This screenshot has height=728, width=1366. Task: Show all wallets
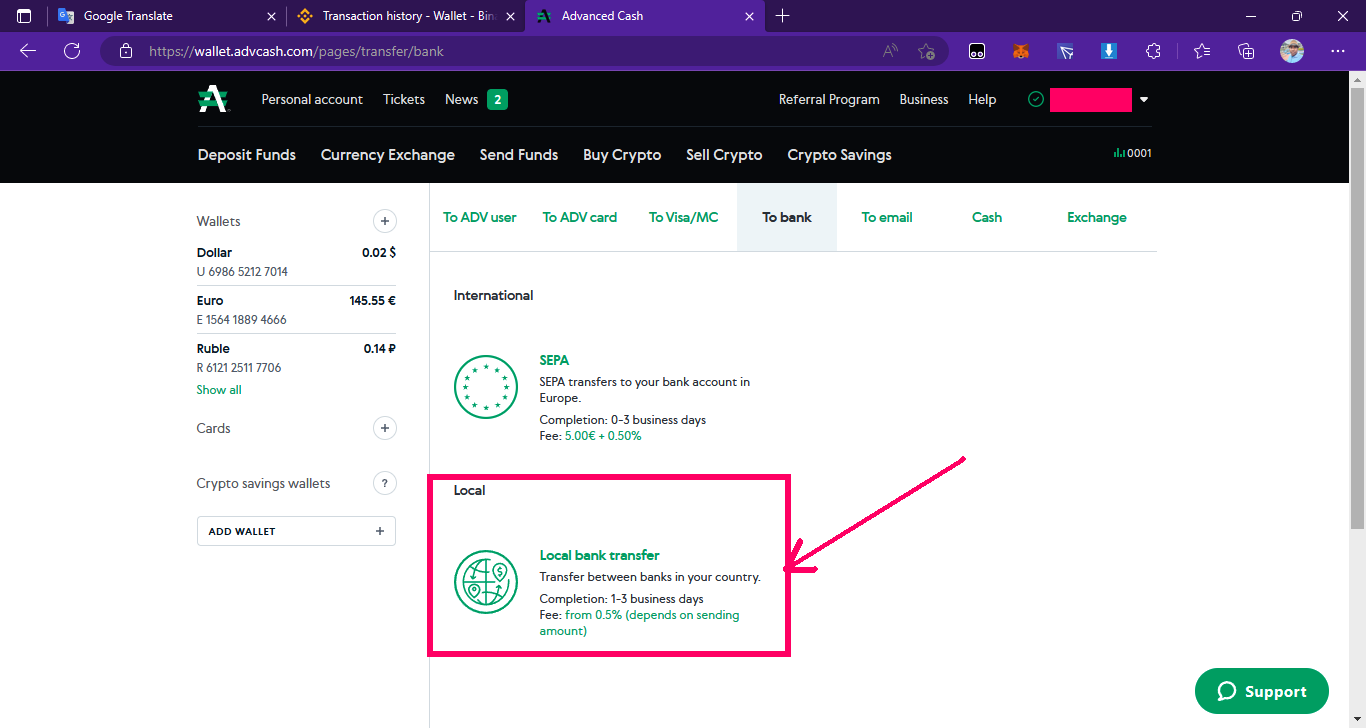point(219,390)
